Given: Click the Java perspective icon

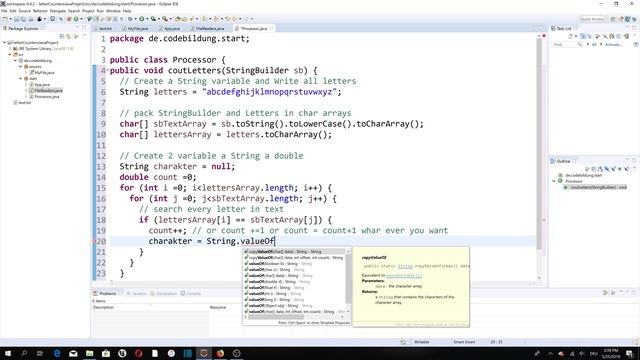Looking at the screenshot, I should tap(627, 19).
